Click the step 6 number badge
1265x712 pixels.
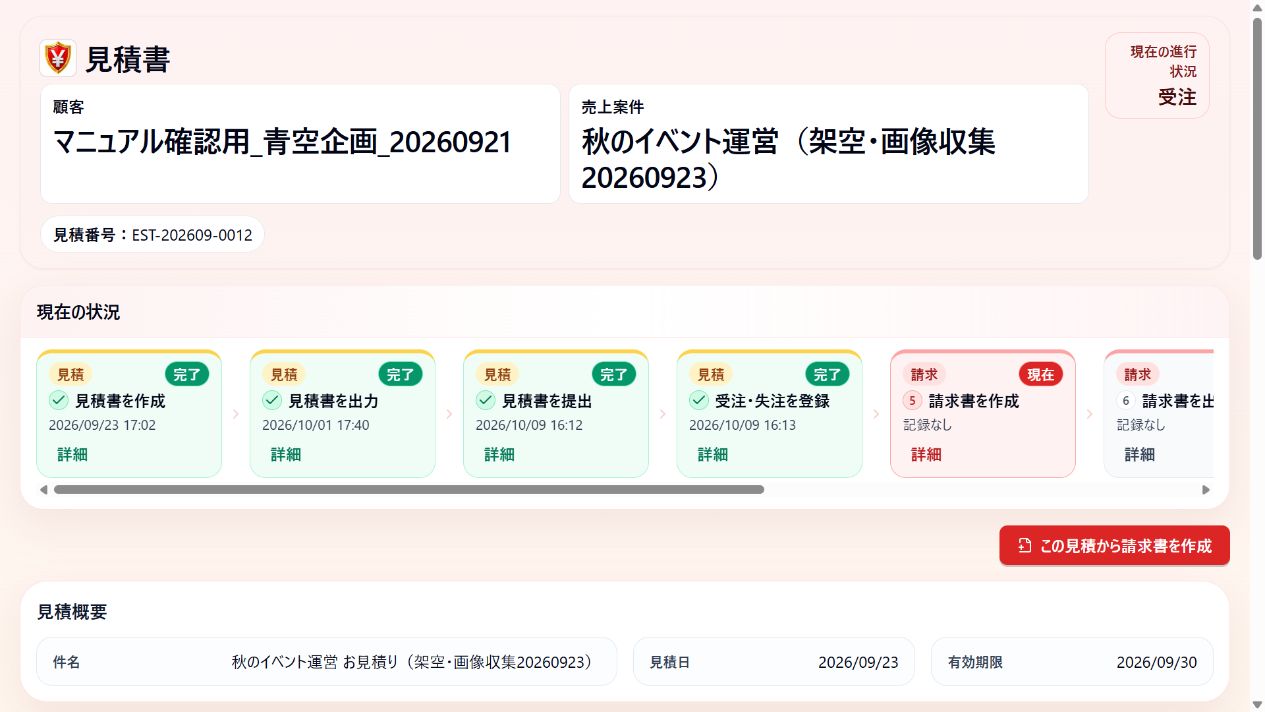point(1125,401)
